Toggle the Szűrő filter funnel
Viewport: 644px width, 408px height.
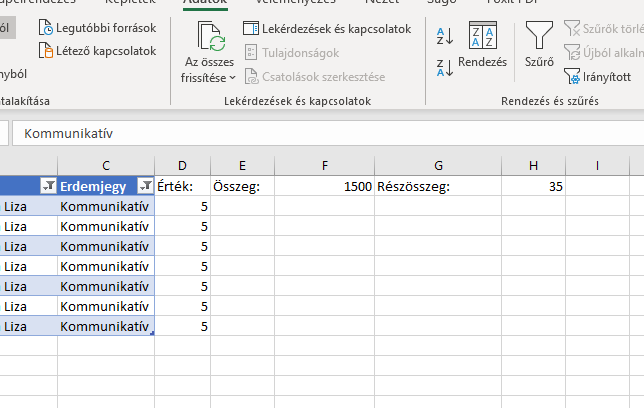(539, 46)
